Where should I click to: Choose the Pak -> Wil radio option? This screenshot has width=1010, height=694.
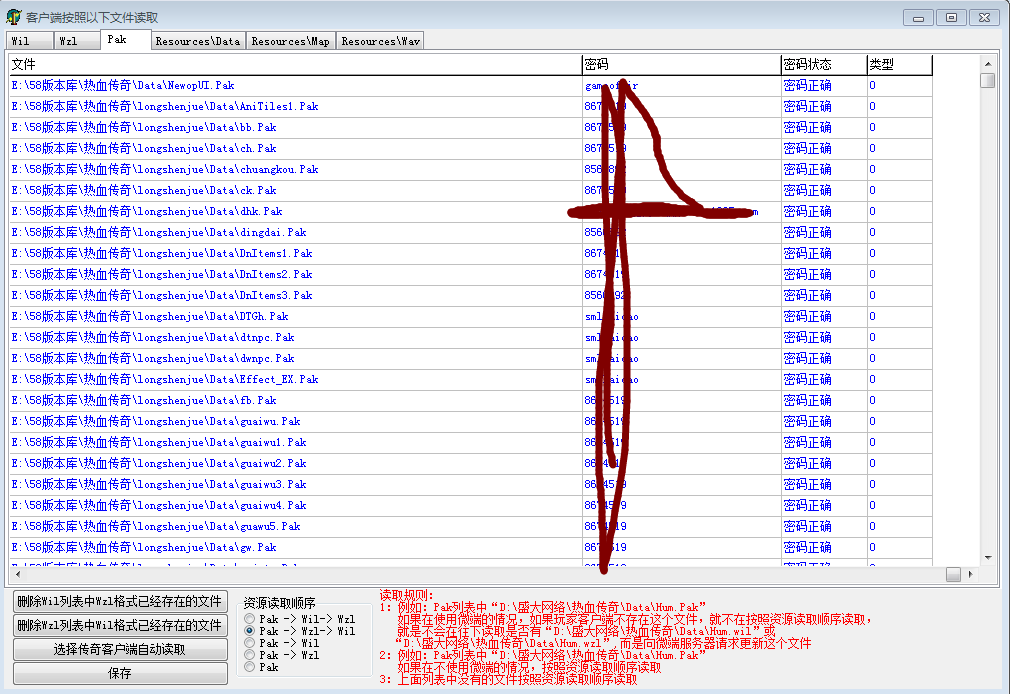point(282,643)
